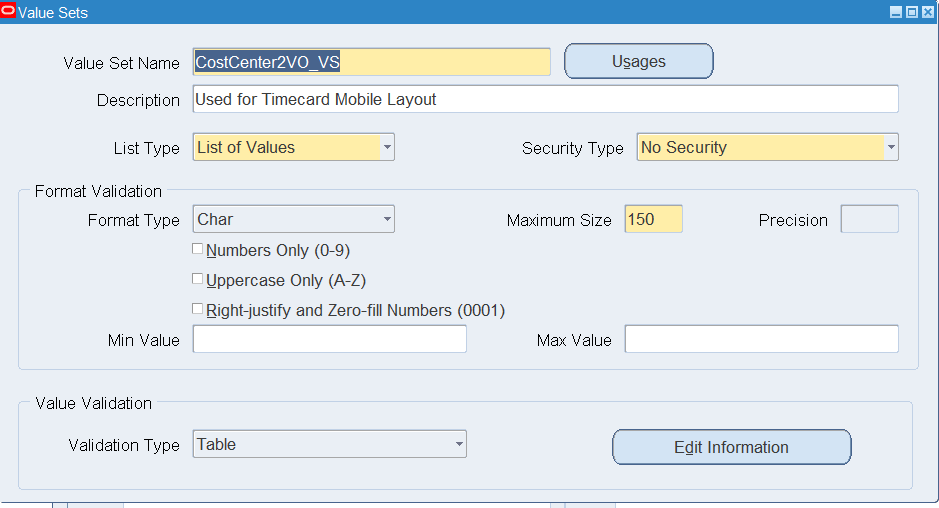
Task: Tick the Uppercase Only (A-Z) checkbox
Action: coord(197,279)
